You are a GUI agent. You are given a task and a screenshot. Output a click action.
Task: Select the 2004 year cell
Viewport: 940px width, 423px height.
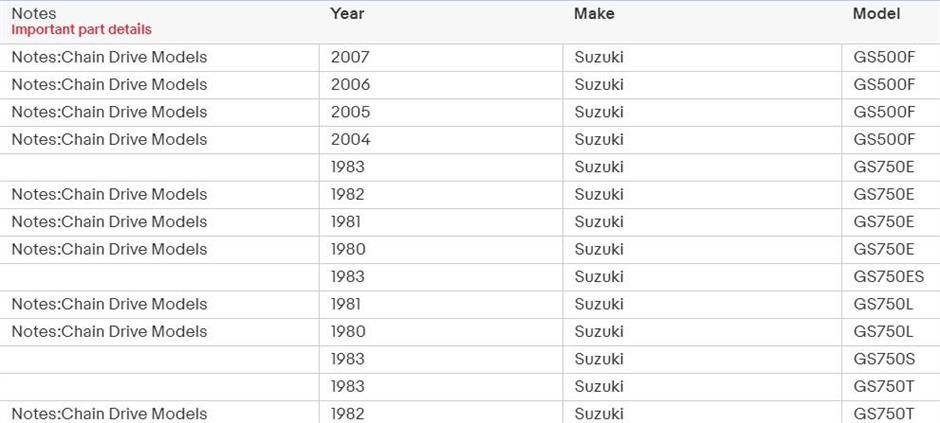pyautogui.click(x=350, y=140)
